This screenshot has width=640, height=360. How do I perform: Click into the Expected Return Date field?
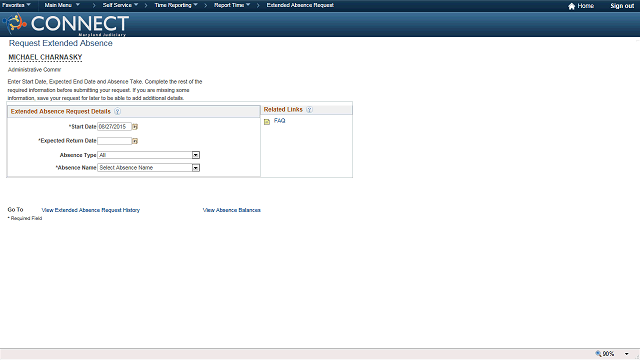click(x=114, y=141)
